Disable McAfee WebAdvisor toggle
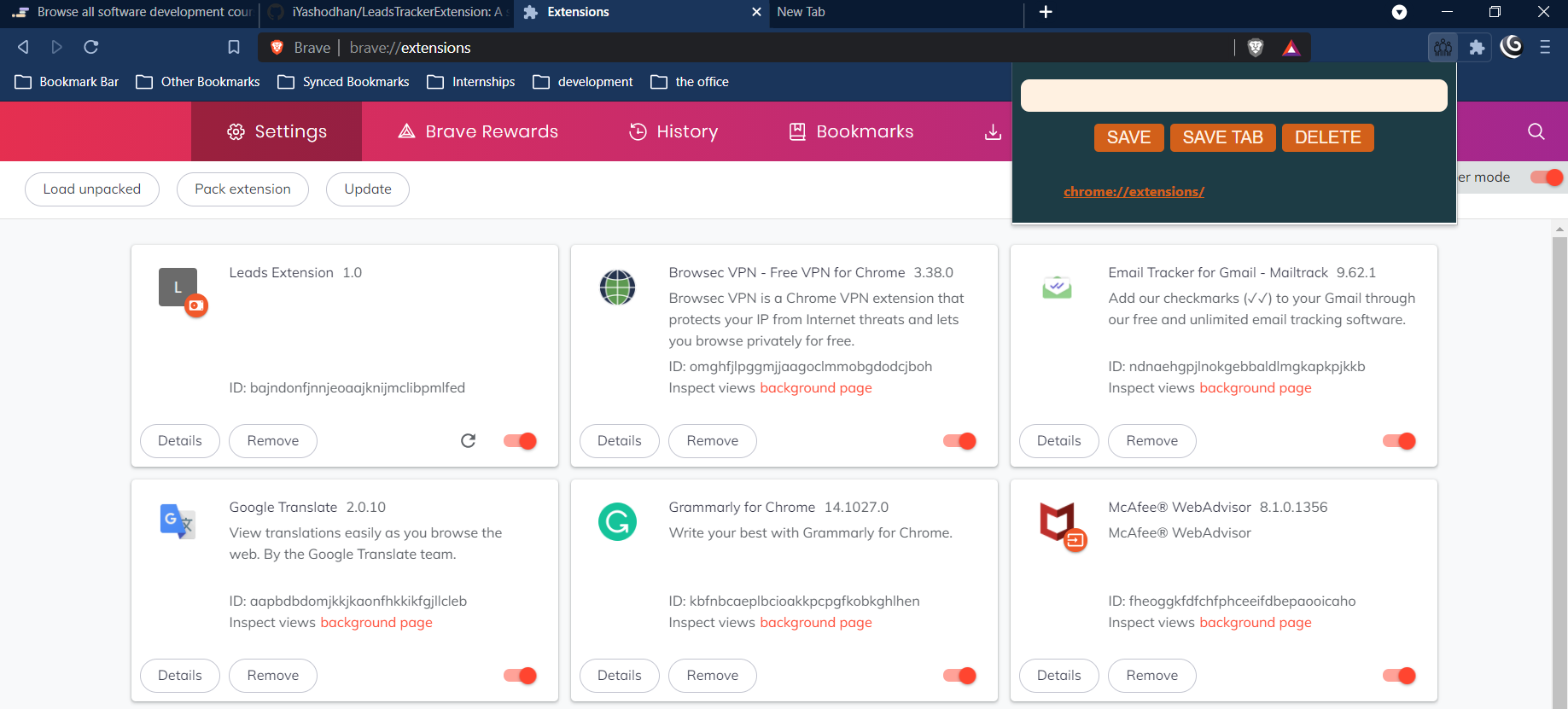Viewport: 1568px width, 709px height. tap(1399, 676)
